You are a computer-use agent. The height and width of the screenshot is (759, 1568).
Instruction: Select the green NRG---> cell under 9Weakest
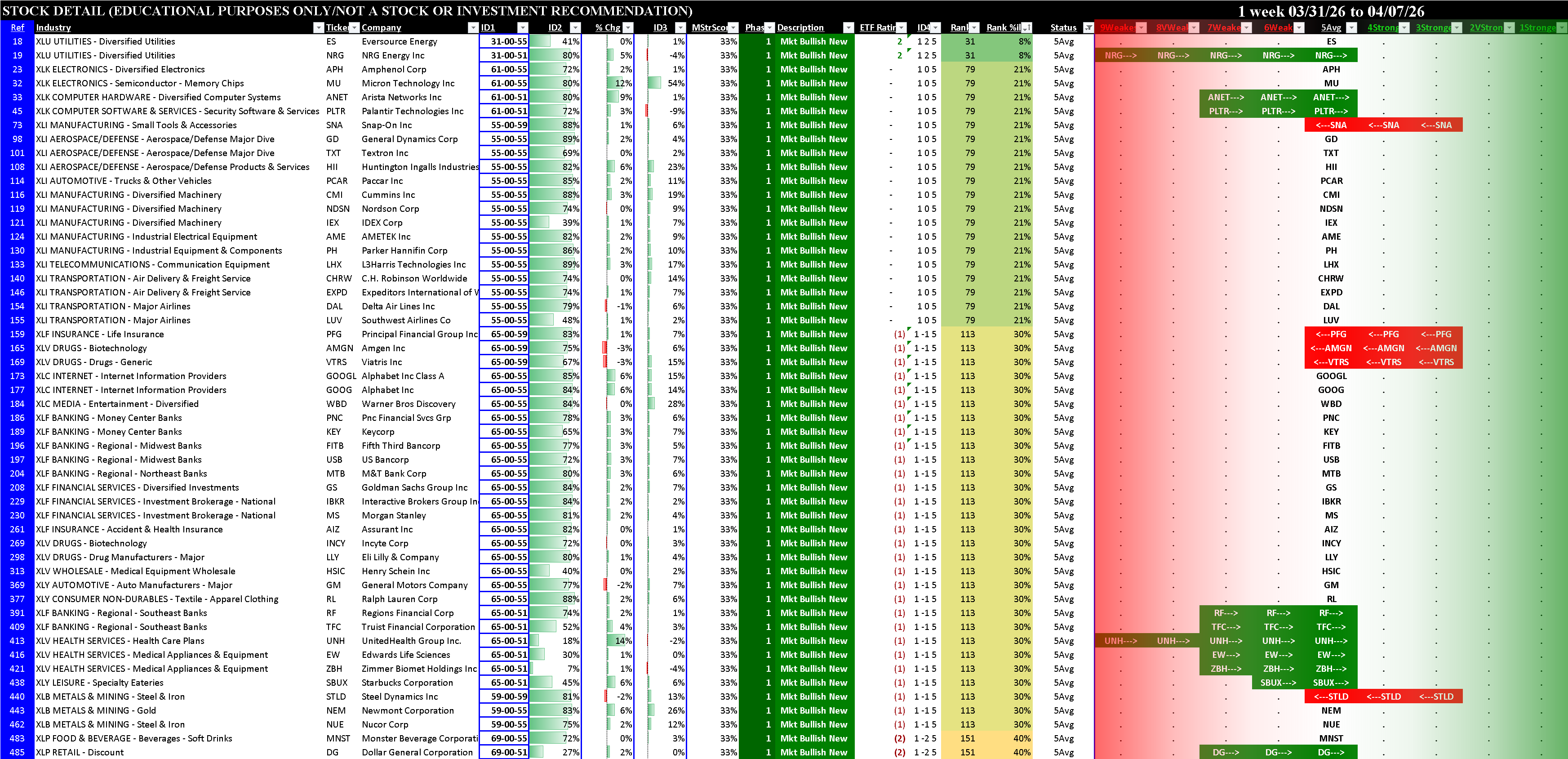[1120, 55]
